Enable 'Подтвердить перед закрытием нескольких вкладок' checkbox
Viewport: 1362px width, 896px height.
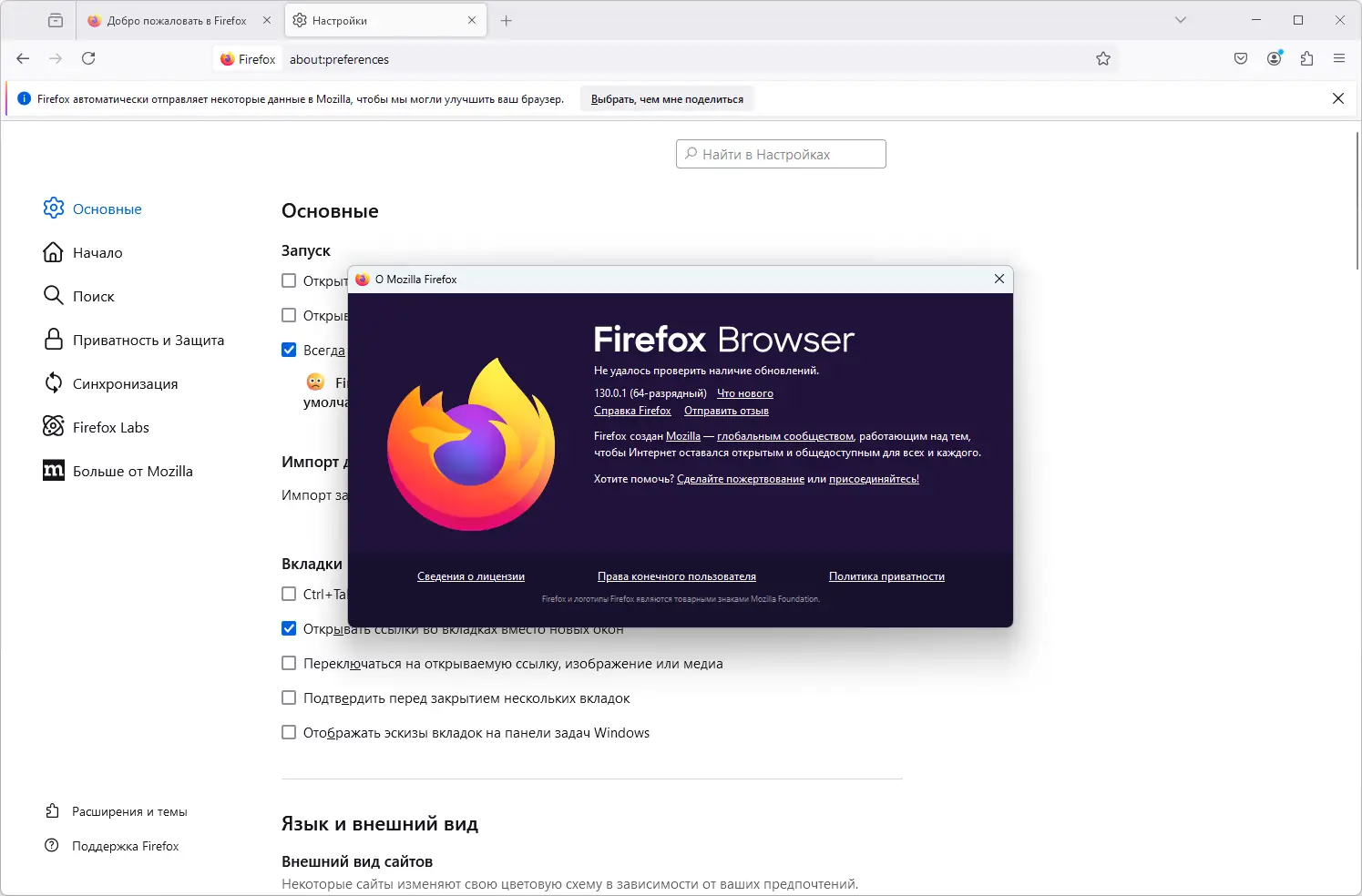coord(289,698)
